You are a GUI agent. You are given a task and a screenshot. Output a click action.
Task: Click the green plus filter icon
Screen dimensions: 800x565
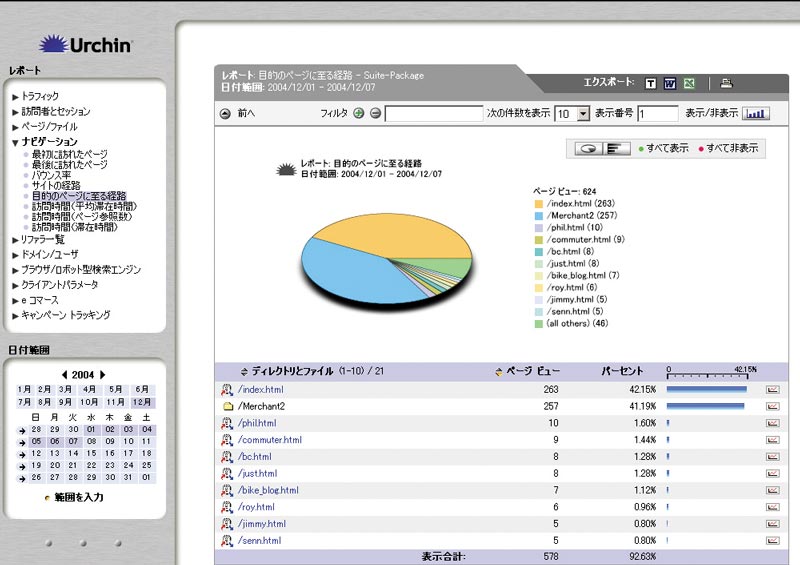(359, 114)
